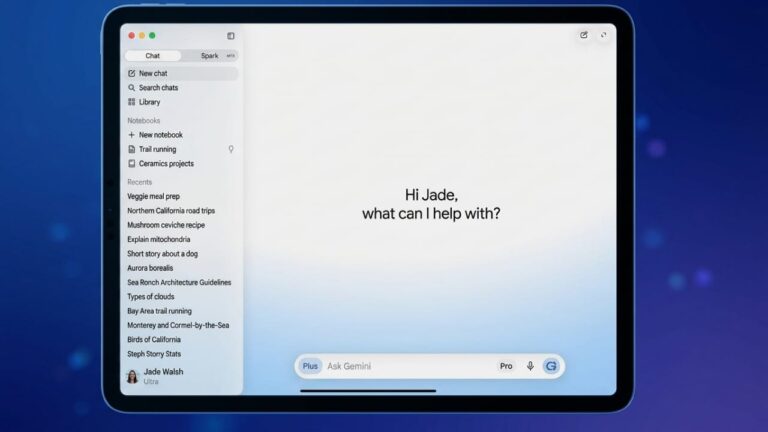Click the Plus button in prompt bar

pos(310,366)
